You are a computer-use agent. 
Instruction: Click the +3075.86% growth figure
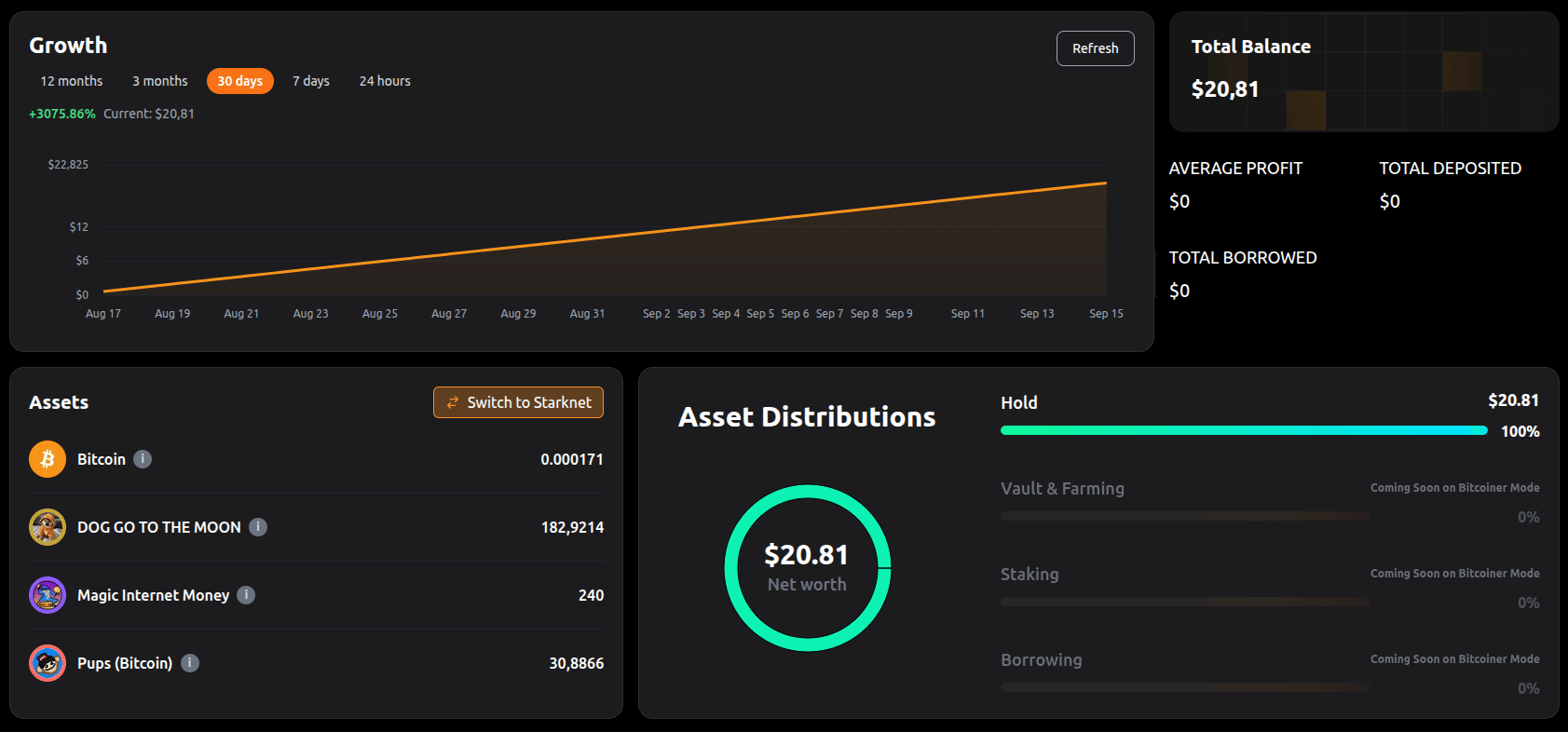tap(62, 114)
